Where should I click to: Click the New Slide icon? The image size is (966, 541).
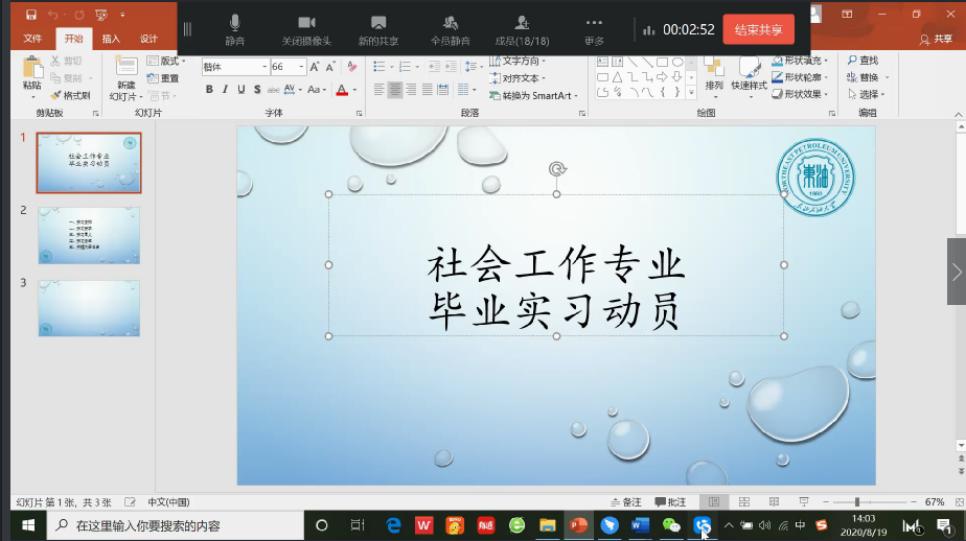pos(126,72)
